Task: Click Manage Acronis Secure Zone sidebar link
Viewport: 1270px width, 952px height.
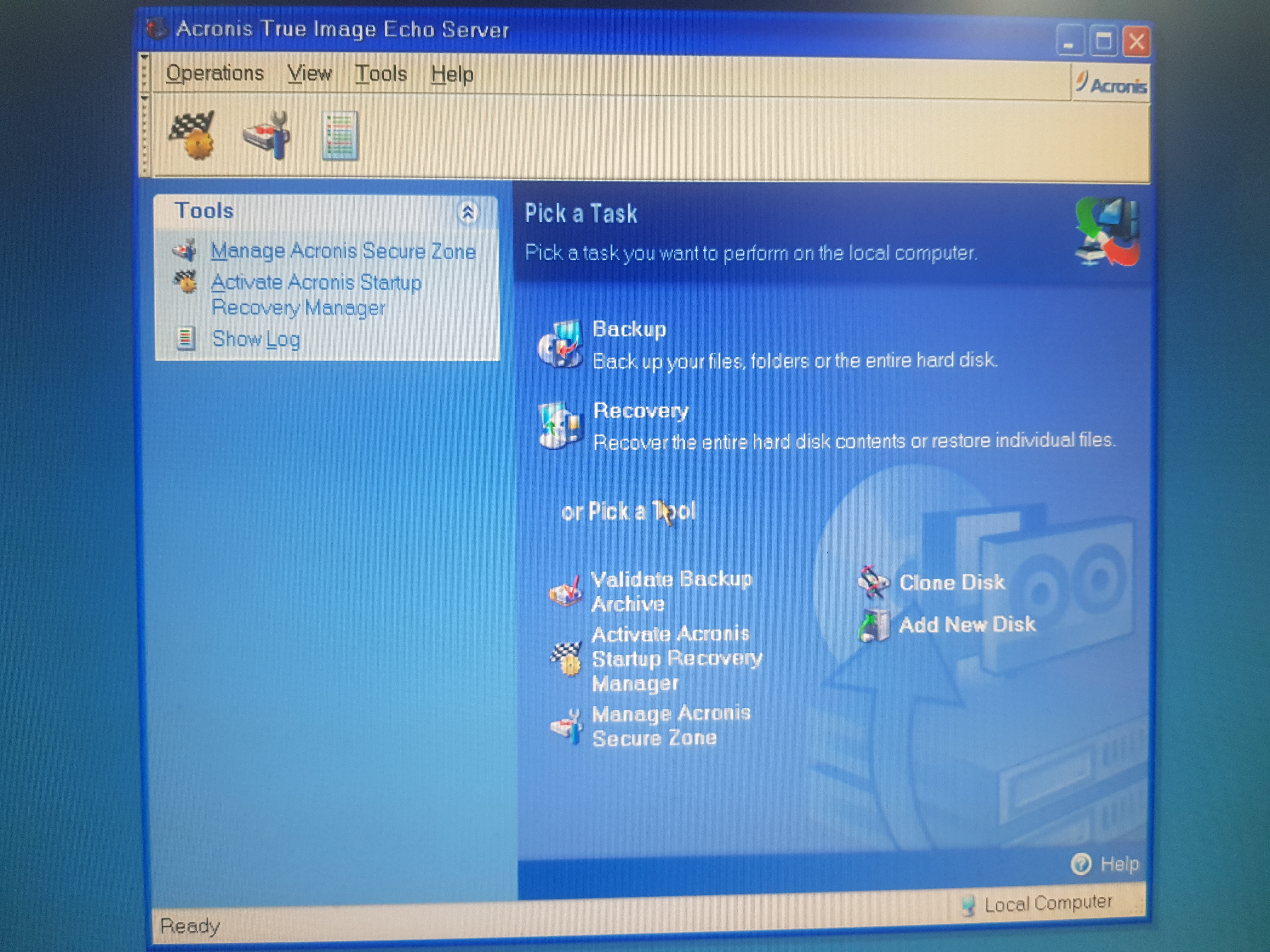Action: coord(343,251)
